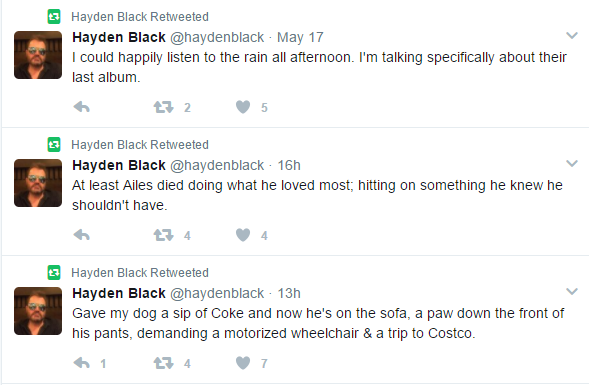Open the 16h timestamp link
This screenshot has height=385, width=589.
[x=289, y=165]
